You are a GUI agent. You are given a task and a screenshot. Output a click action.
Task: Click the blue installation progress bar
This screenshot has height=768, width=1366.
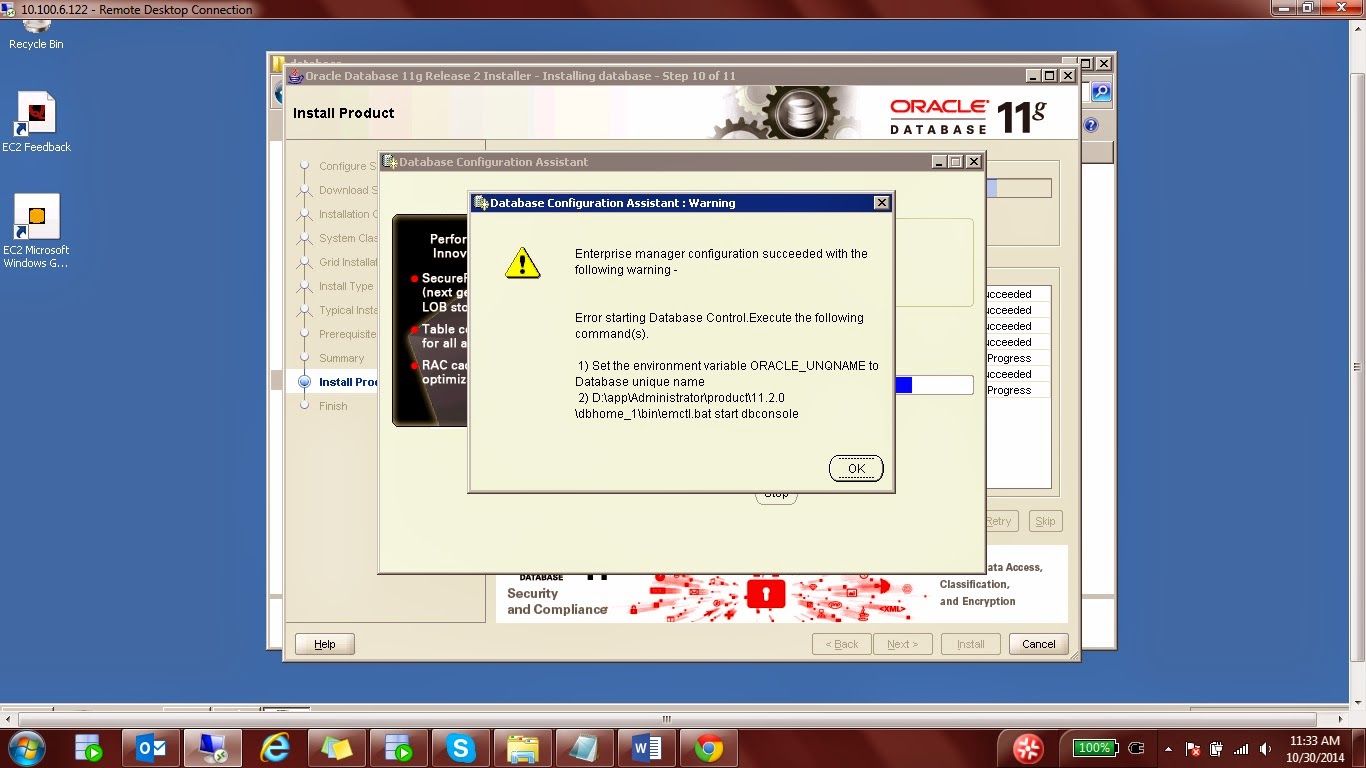tap(904, 385)
